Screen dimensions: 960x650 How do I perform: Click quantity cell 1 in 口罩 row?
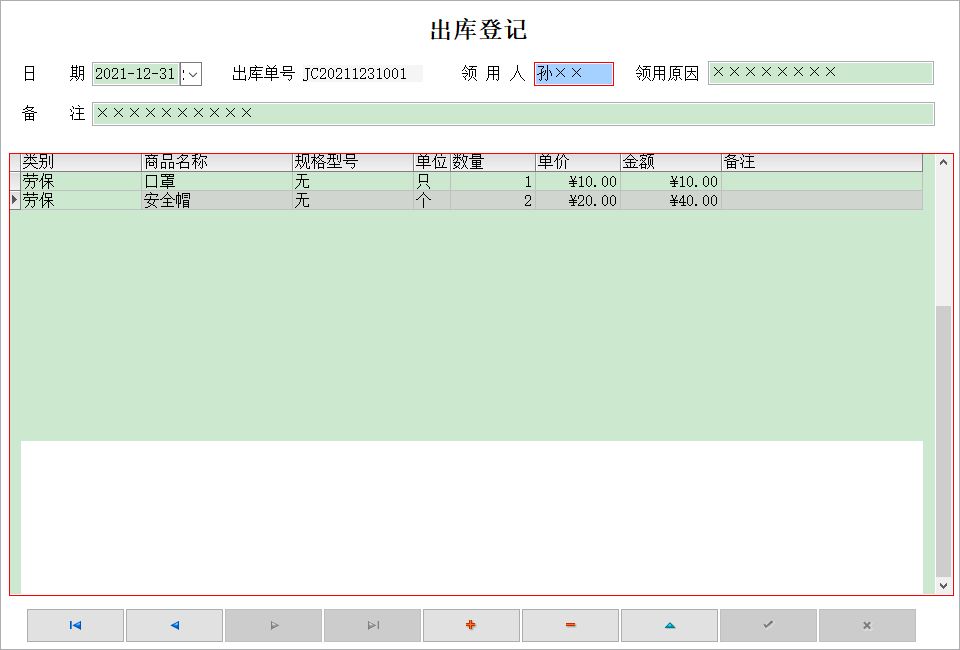pyautogui.click(x=493, y=182)
